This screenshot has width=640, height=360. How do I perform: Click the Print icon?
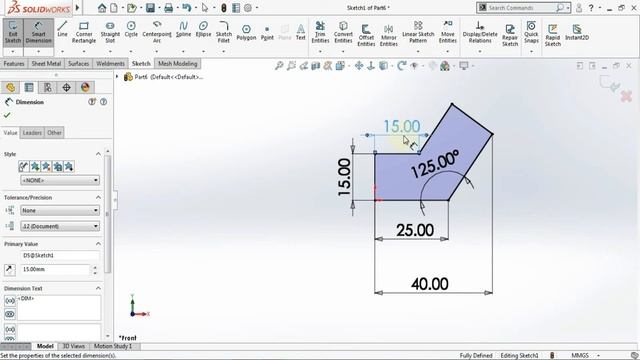(x=168, y=8)
